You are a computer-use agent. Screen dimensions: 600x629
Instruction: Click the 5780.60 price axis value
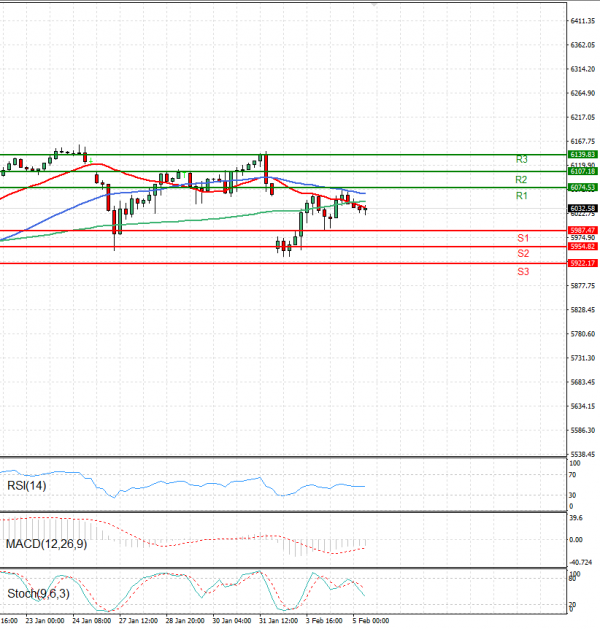tap(583, 334)
